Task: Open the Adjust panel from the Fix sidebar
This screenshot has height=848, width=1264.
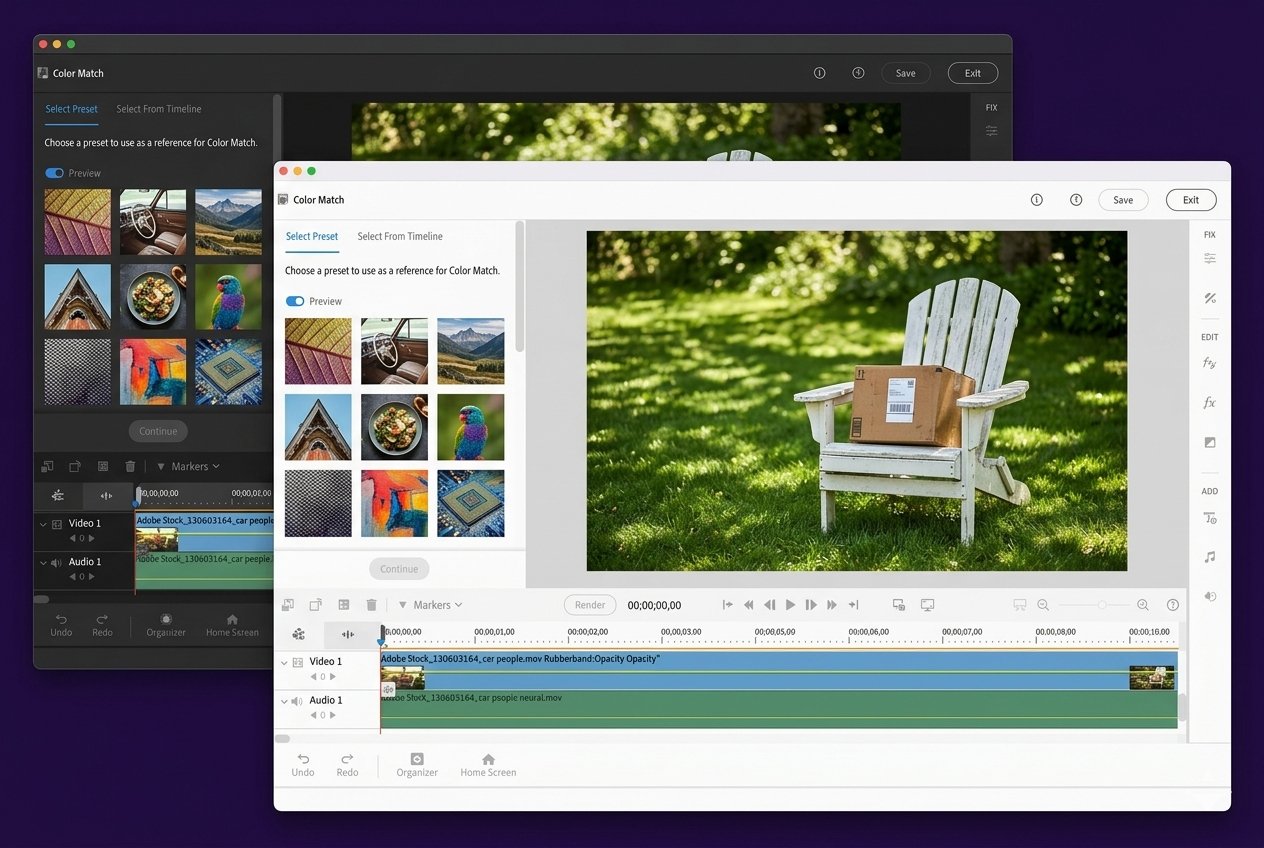Action: coord(1210,258)
